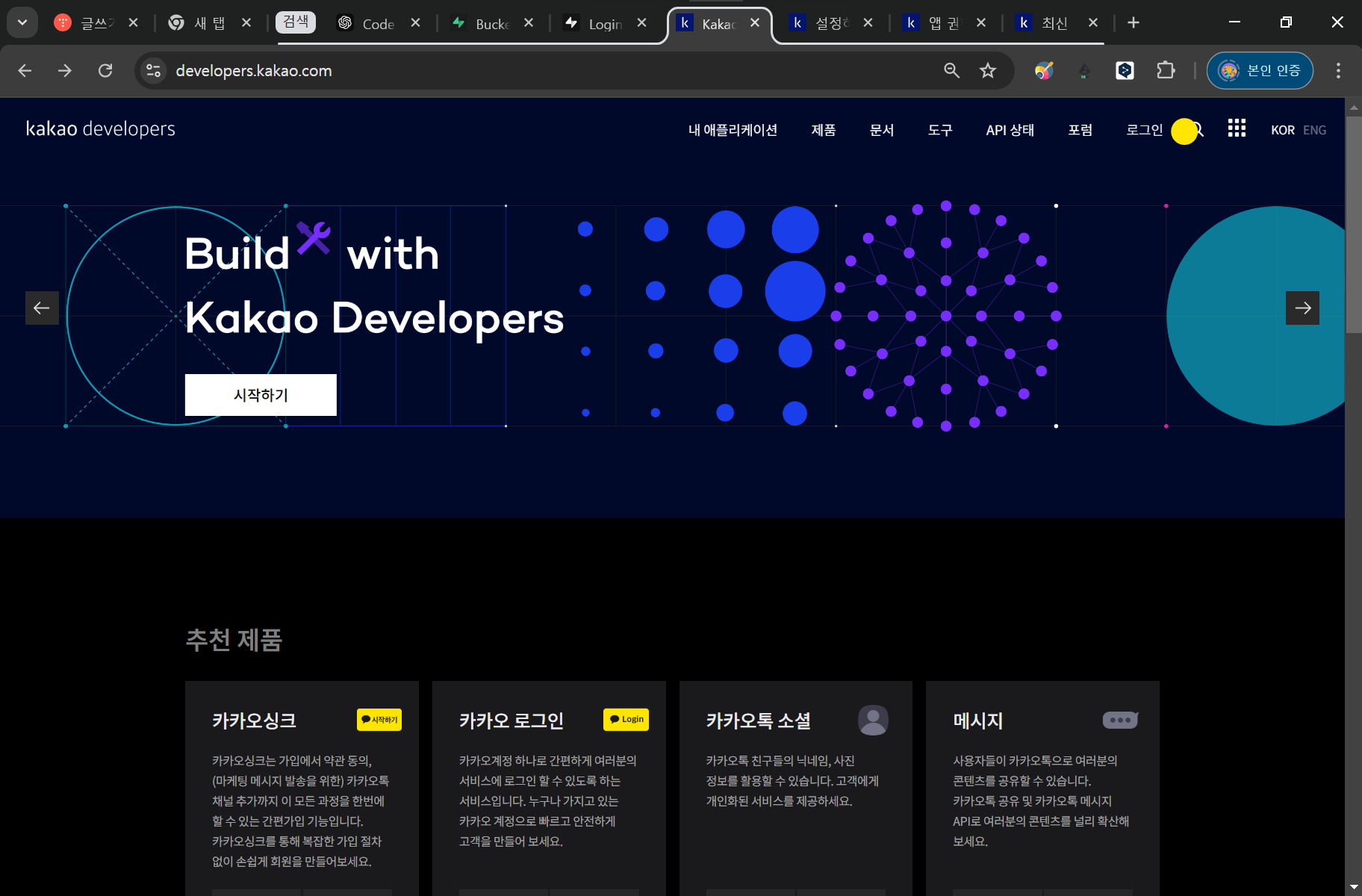1362x896 pixels.
Task: Open site information icon in address bar
Action: click(153, 70)
